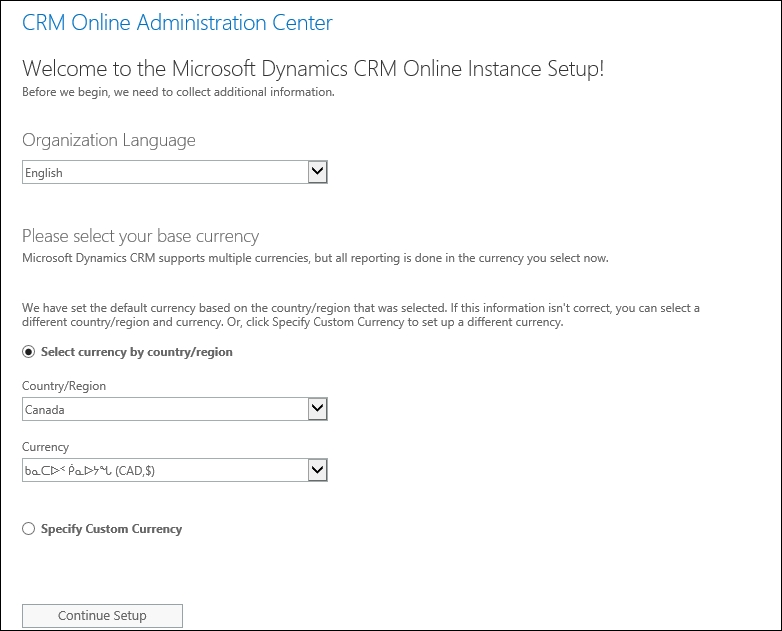The height and width of the screenshot is (631, 782).
Task: Select currency by country/region radio button
Action: [28, 352]
